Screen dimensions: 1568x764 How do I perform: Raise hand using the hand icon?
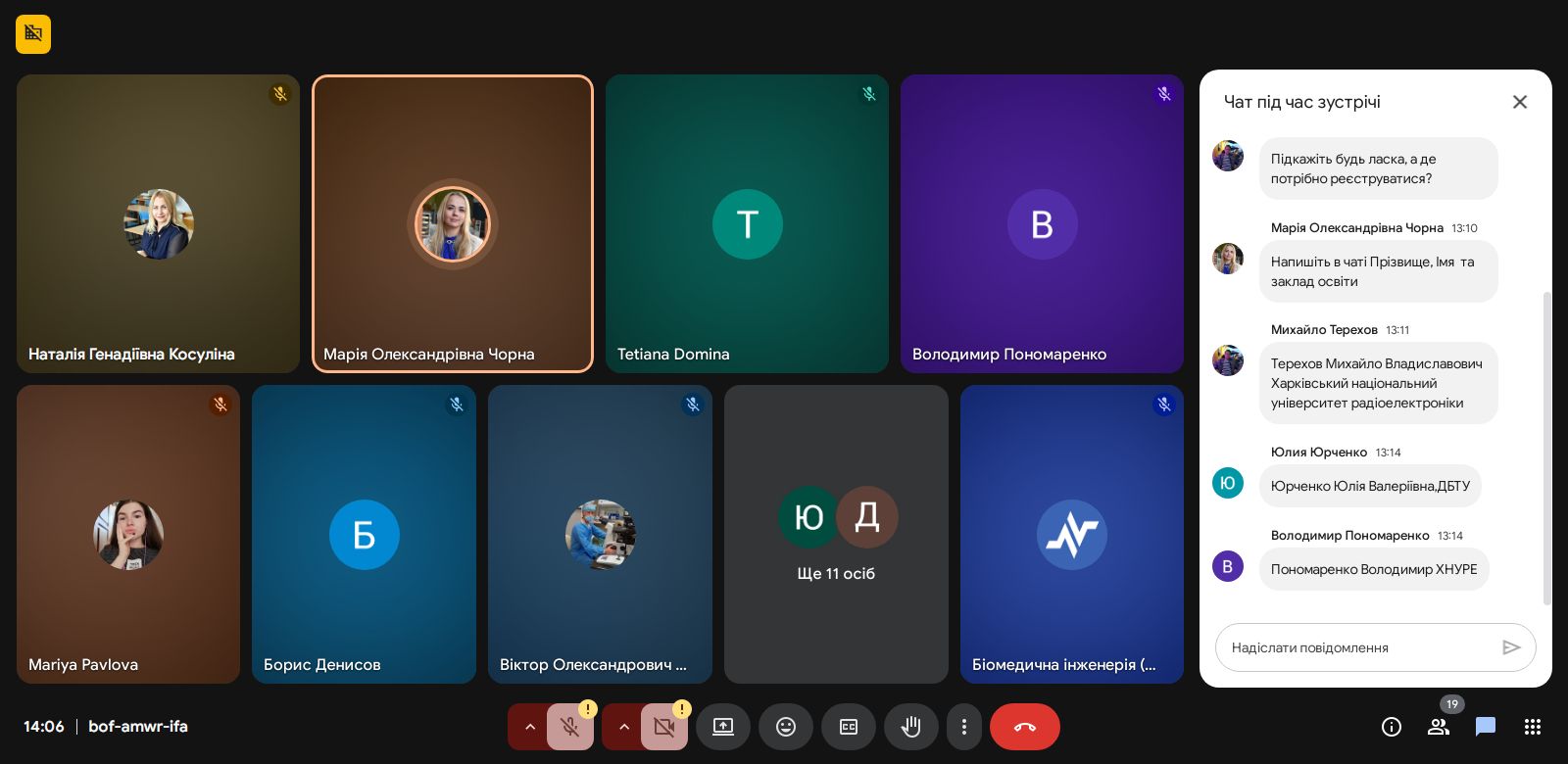coord(911,727)
